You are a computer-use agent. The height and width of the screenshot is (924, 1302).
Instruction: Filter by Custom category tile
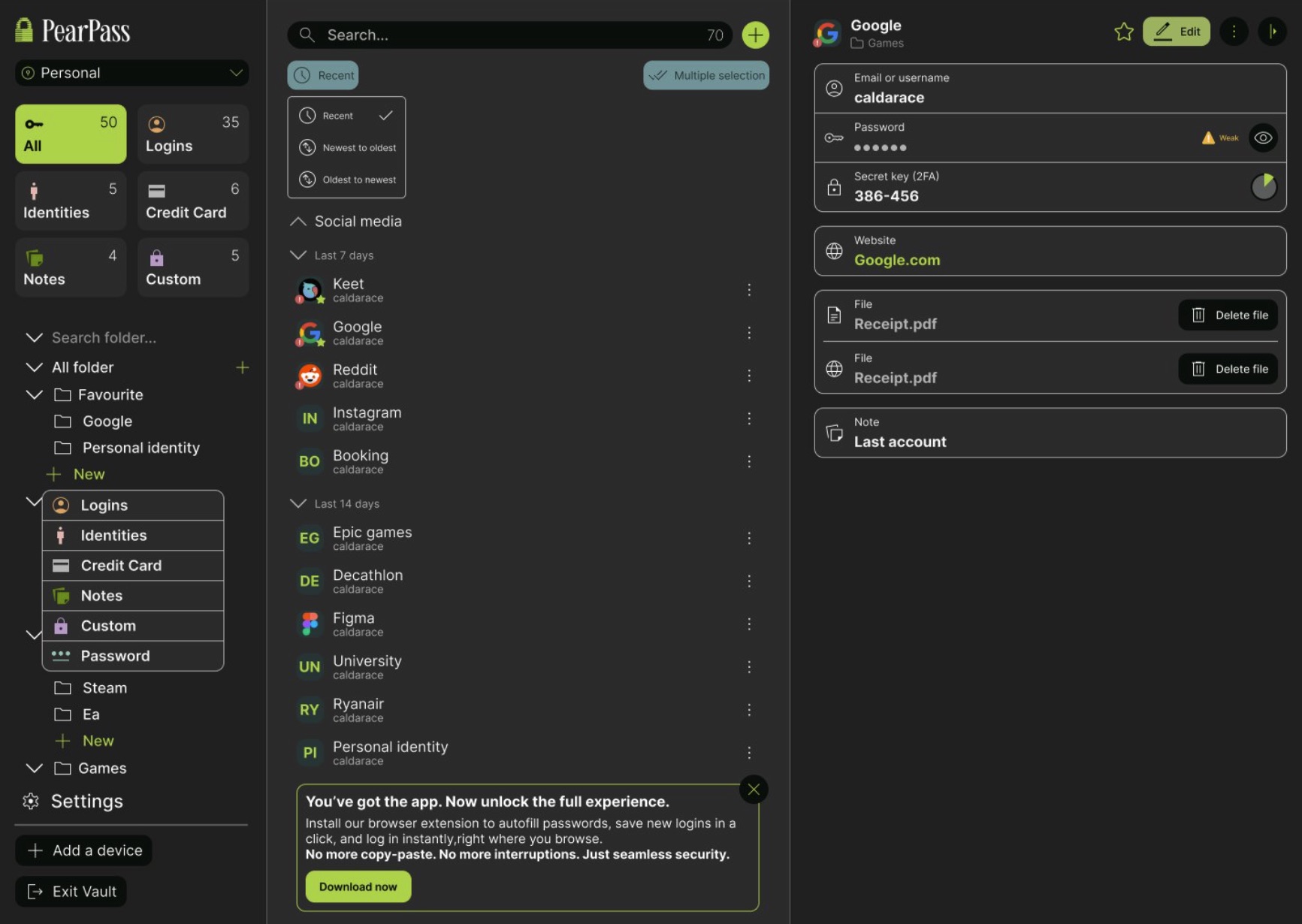tap(193, 267)
